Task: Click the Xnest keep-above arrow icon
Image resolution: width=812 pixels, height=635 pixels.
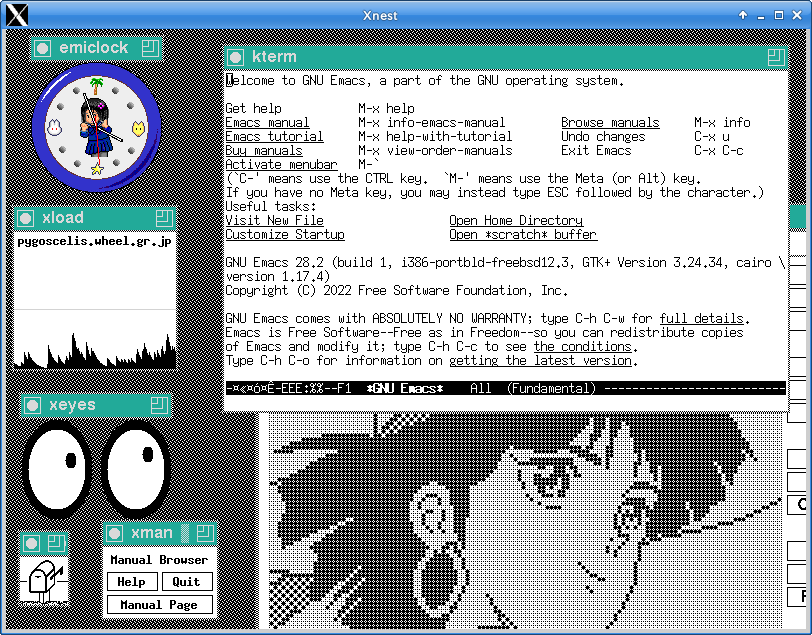Action: (x=743, y=15)
